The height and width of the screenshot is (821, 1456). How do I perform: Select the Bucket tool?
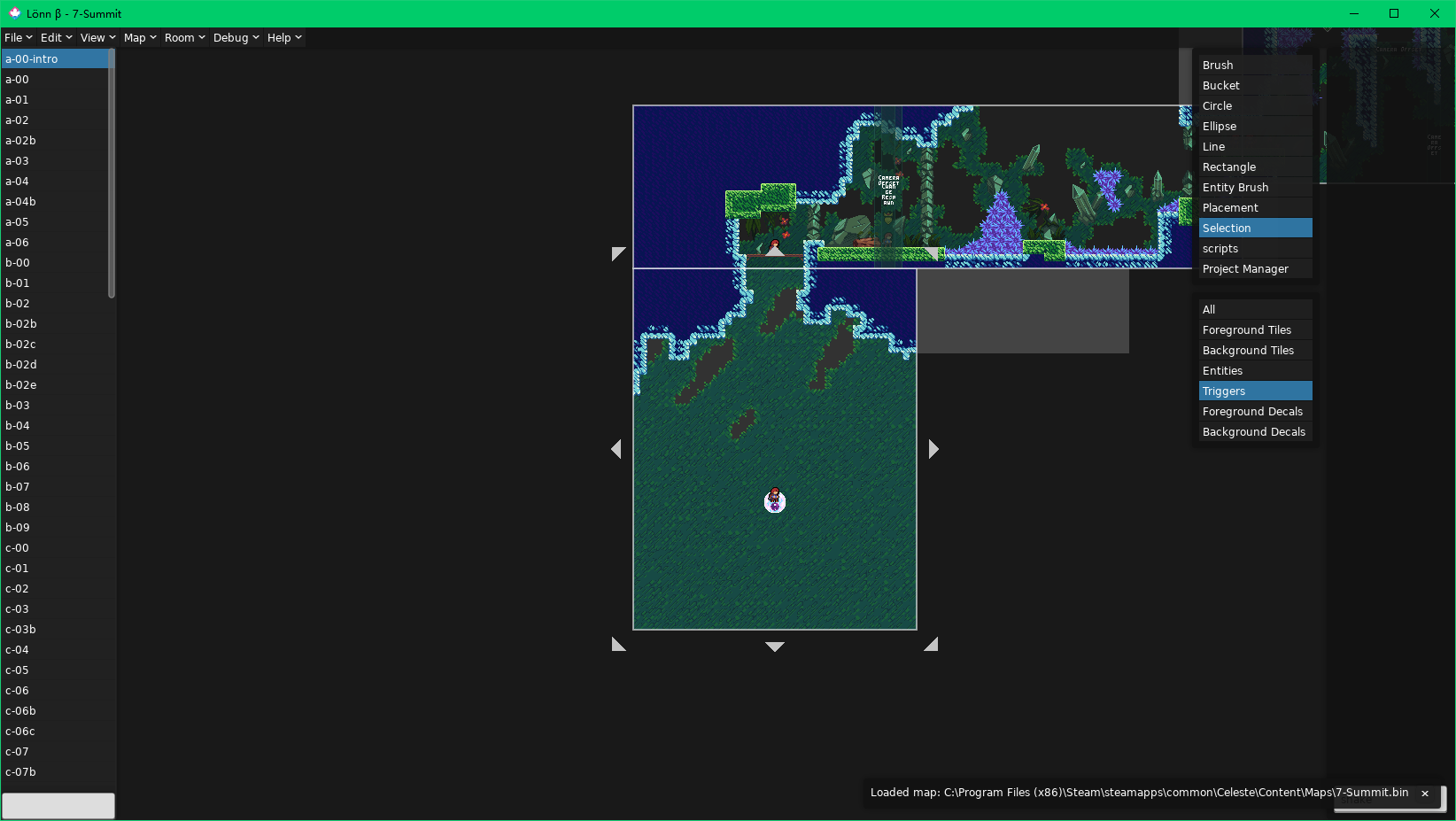click(x=1255, y=86)
